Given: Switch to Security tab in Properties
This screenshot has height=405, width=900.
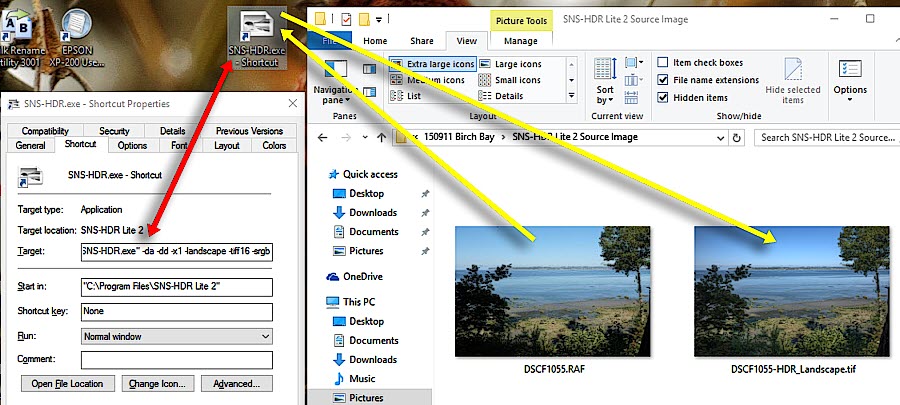Looking at the screenshot, I should pyautogui.click(x=114, y=131).
